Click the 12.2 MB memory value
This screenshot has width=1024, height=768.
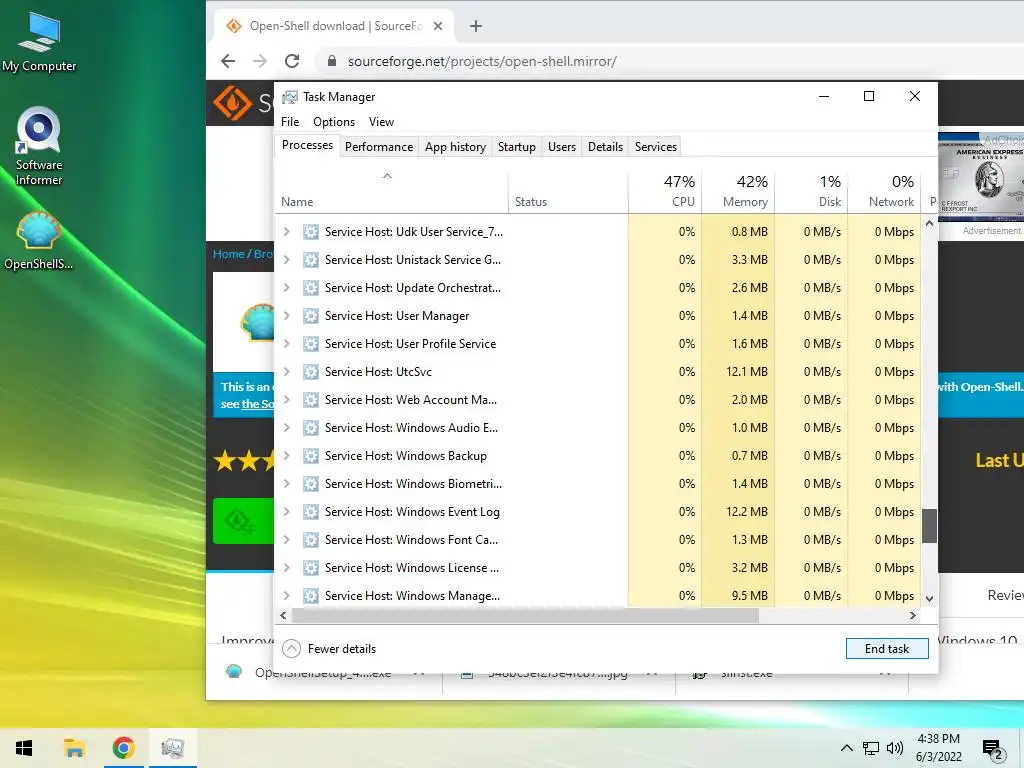point(746,512)
